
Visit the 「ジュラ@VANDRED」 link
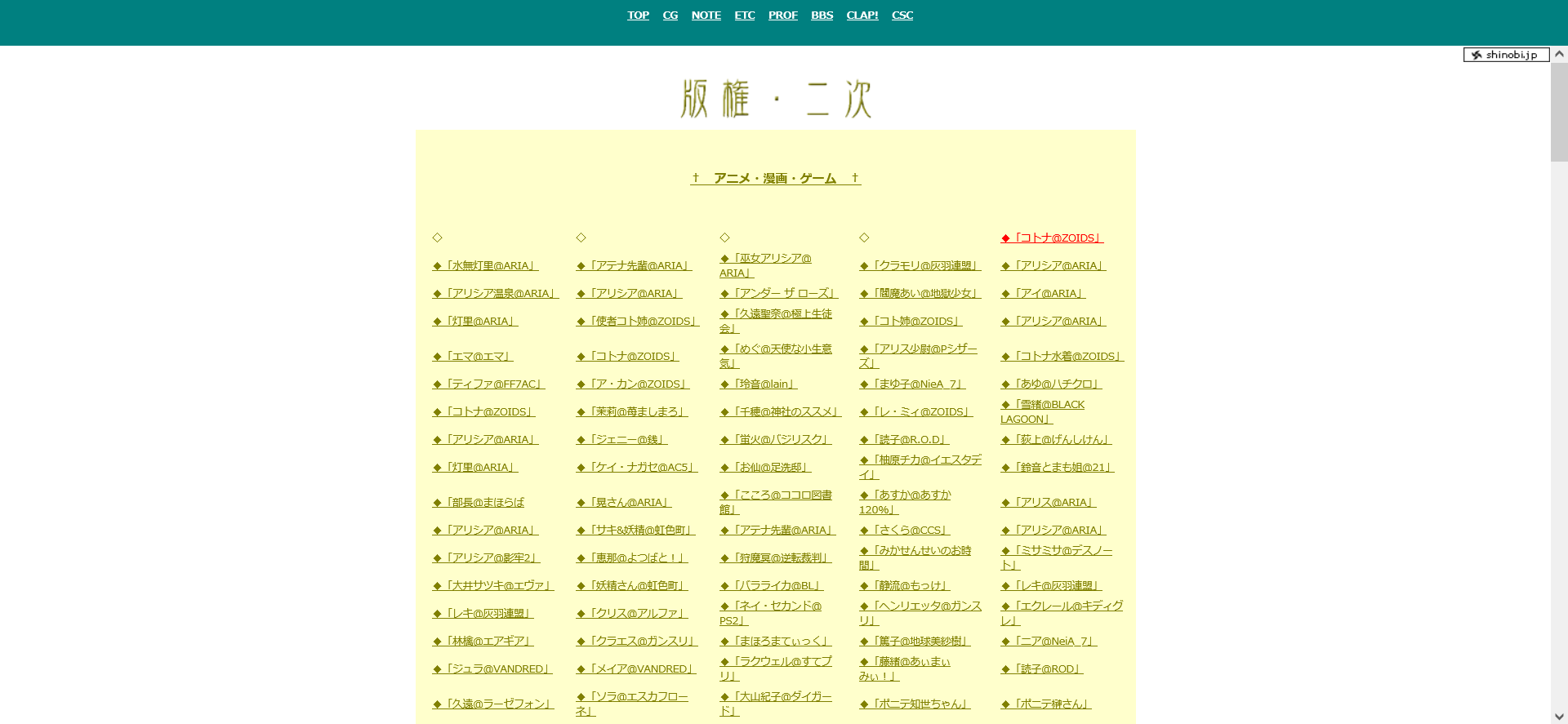click(492, 669)
